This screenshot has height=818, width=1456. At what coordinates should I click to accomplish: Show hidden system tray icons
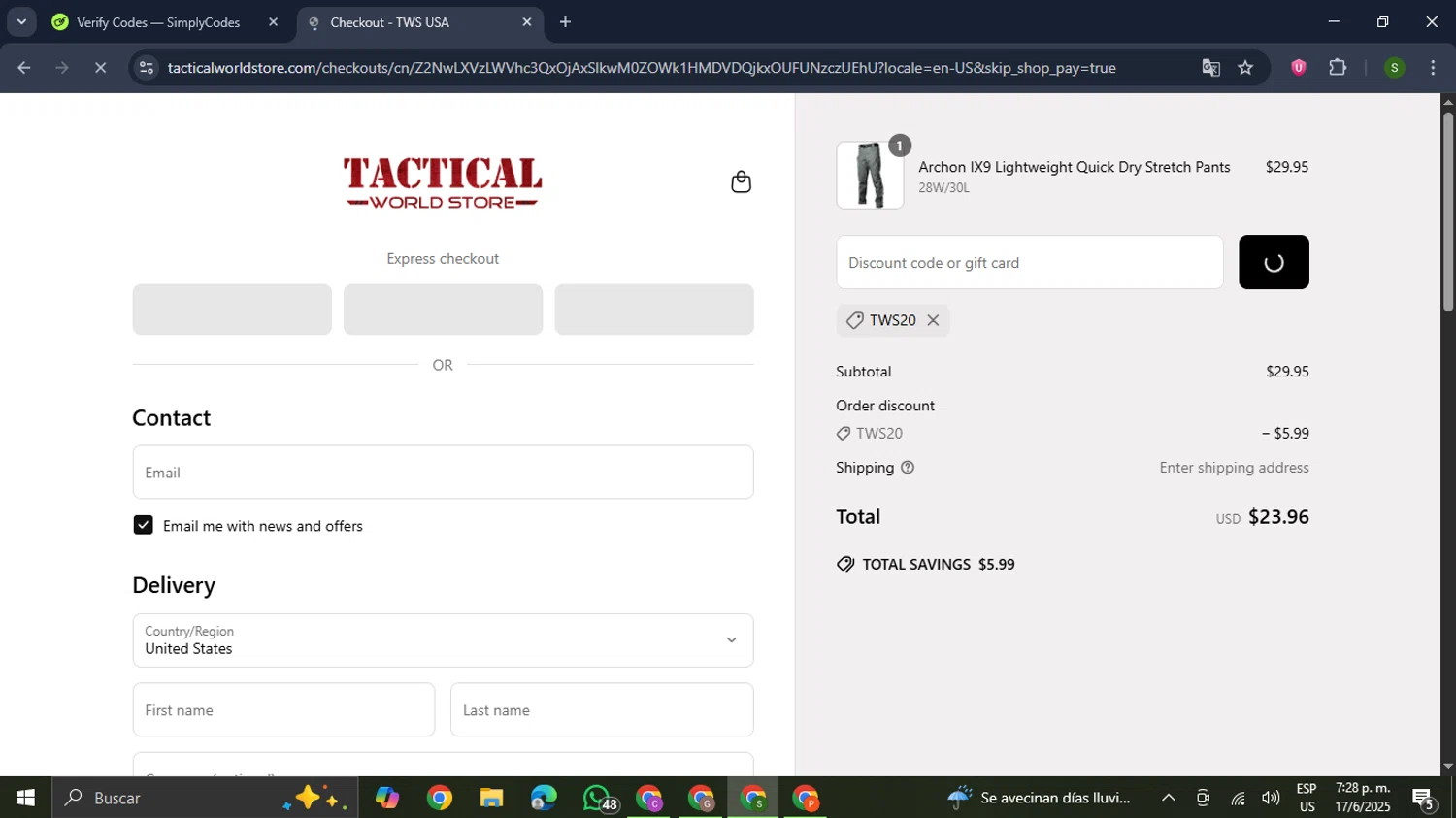[x=1169, y=798]
